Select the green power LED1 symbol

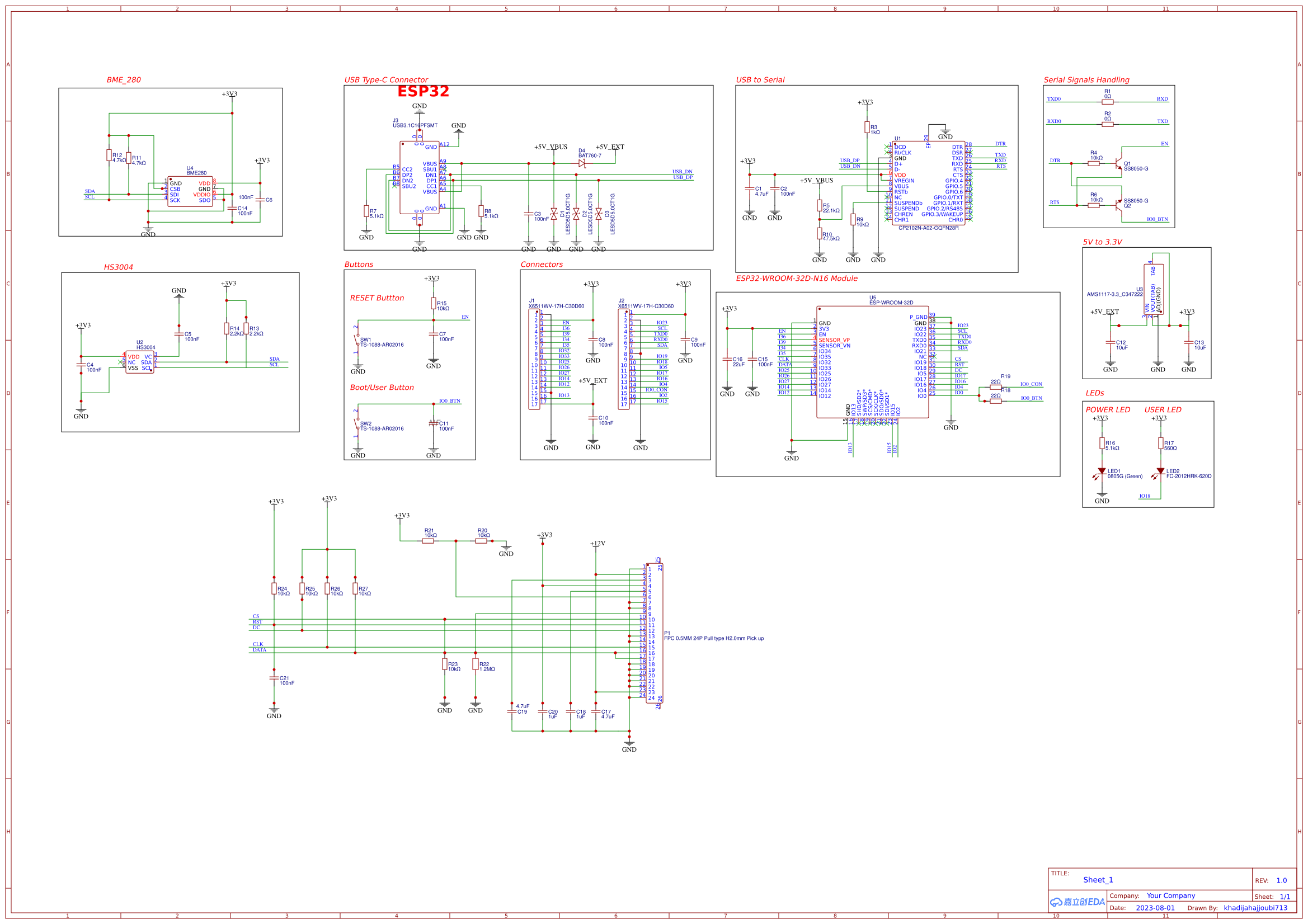1102,472
